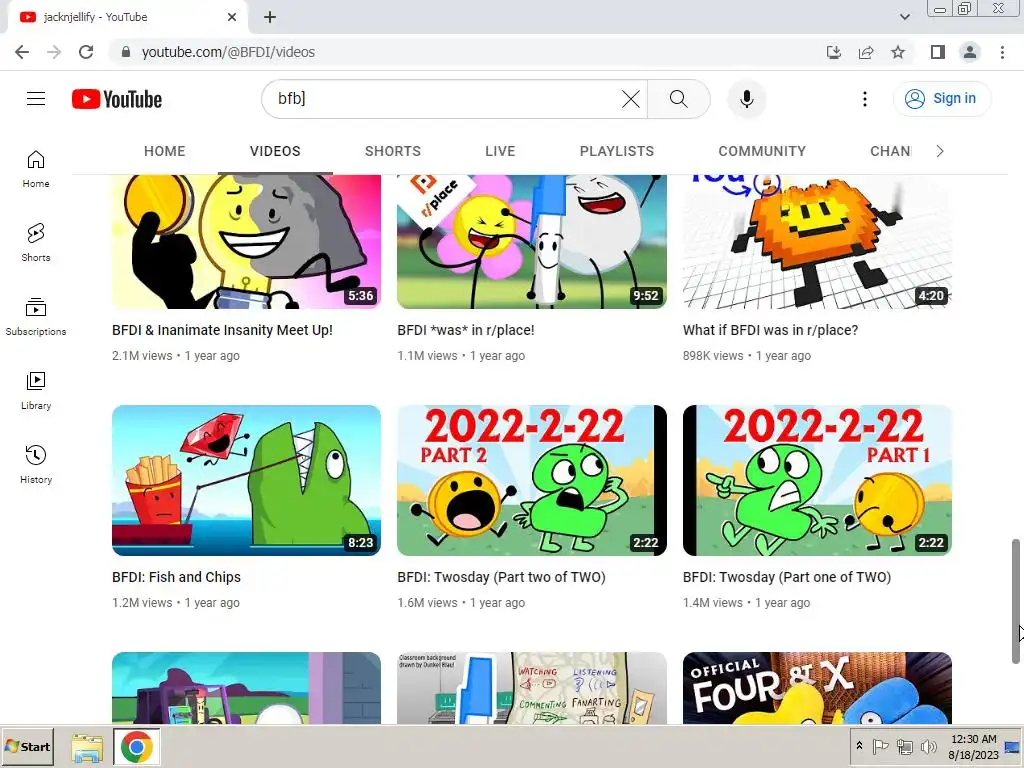Switch to the HOME channel tab
Viewport: 1024px width, 768px height.
pos(165,152)
